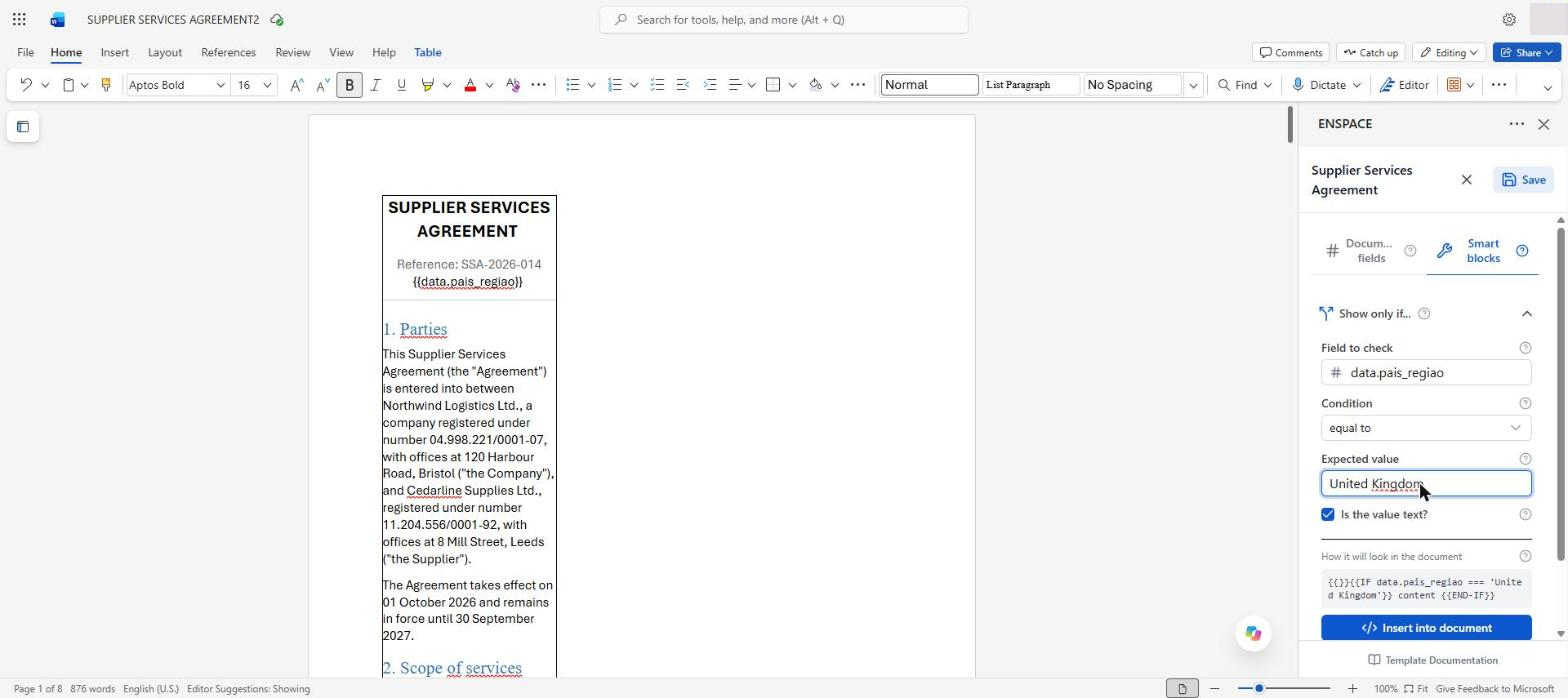Click the search box
The height and width of the screenshot is (698, 1568).
783,19
